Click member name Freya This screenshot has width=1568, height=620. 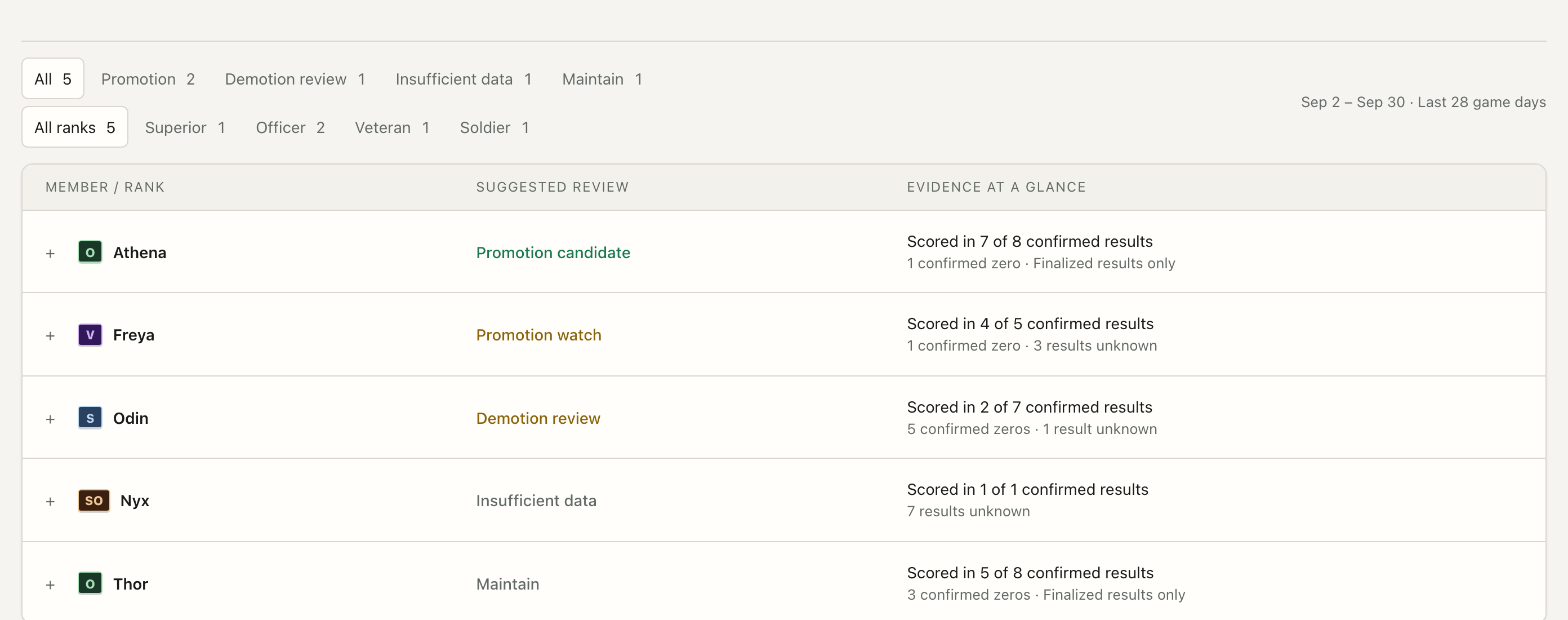pyautogui.click(x=134, y=335)
